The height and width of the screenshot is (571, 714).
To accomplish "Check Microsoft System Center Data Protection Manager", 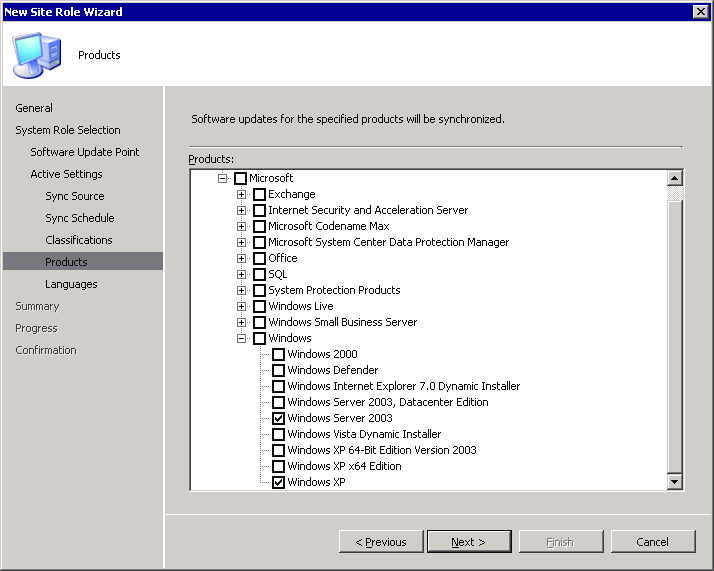I will pos(260,242).
